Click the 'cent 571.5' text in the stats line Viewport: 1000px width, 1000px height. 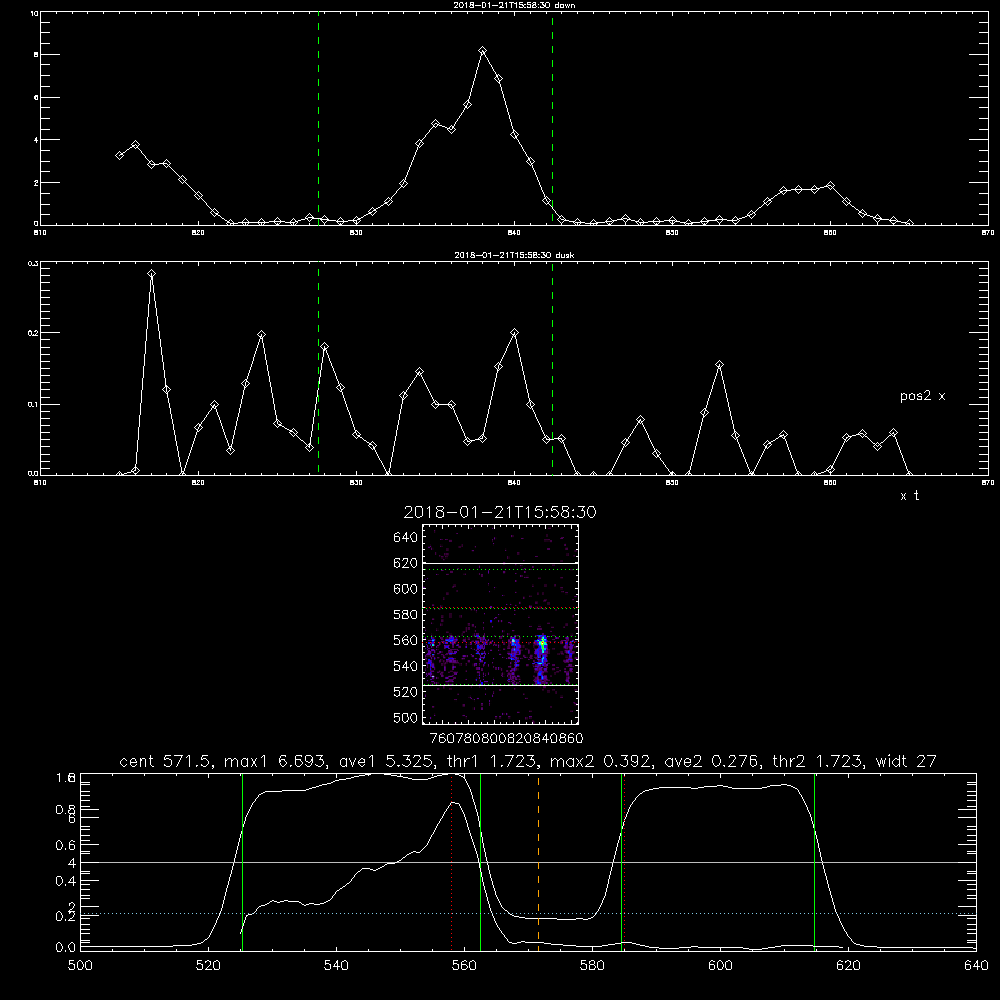coord(163,761)
